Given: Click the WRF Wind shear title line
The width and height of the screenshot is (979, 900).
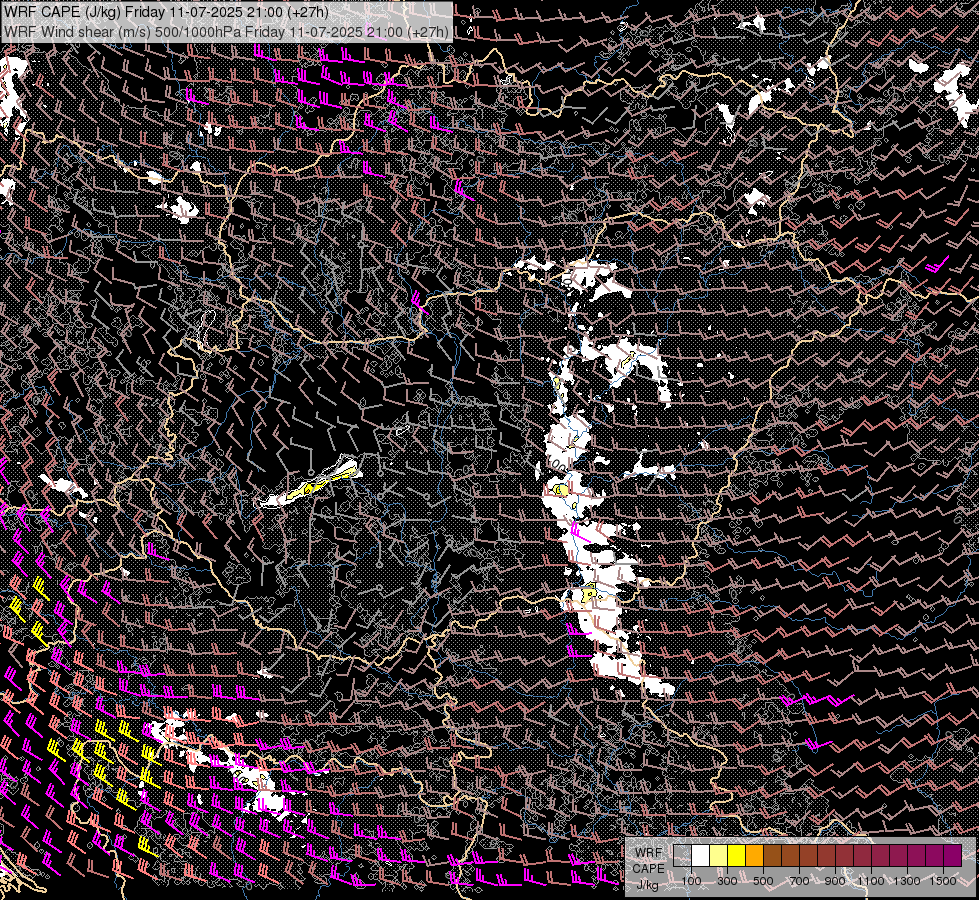Looking at the screenshot, I should pos(225,31).
